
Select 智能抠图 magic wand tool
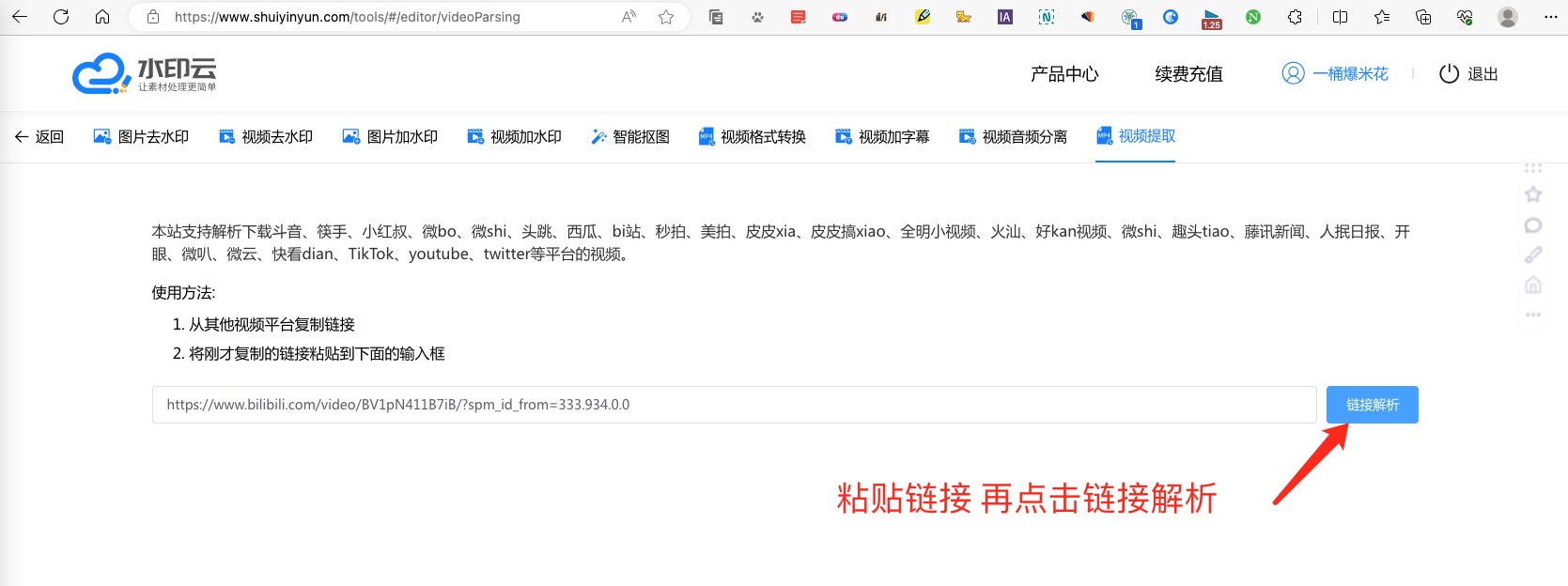click(x=629, y=137)
